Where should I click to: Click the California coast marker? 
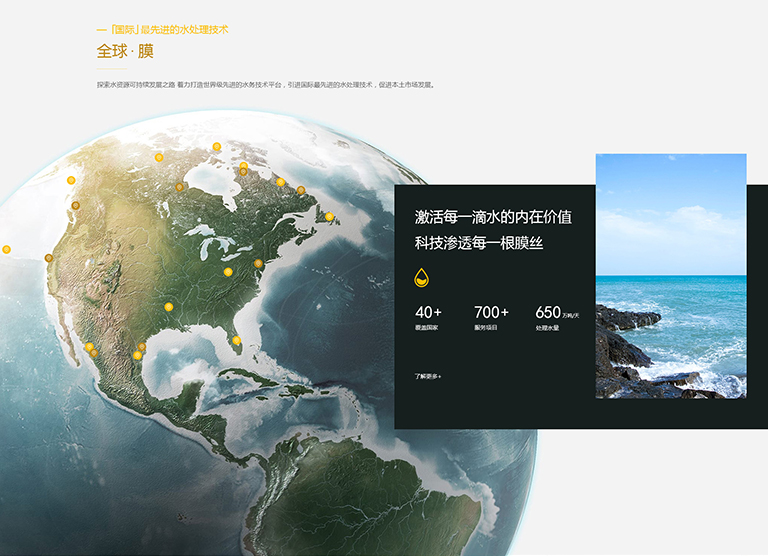pos(48,258)
